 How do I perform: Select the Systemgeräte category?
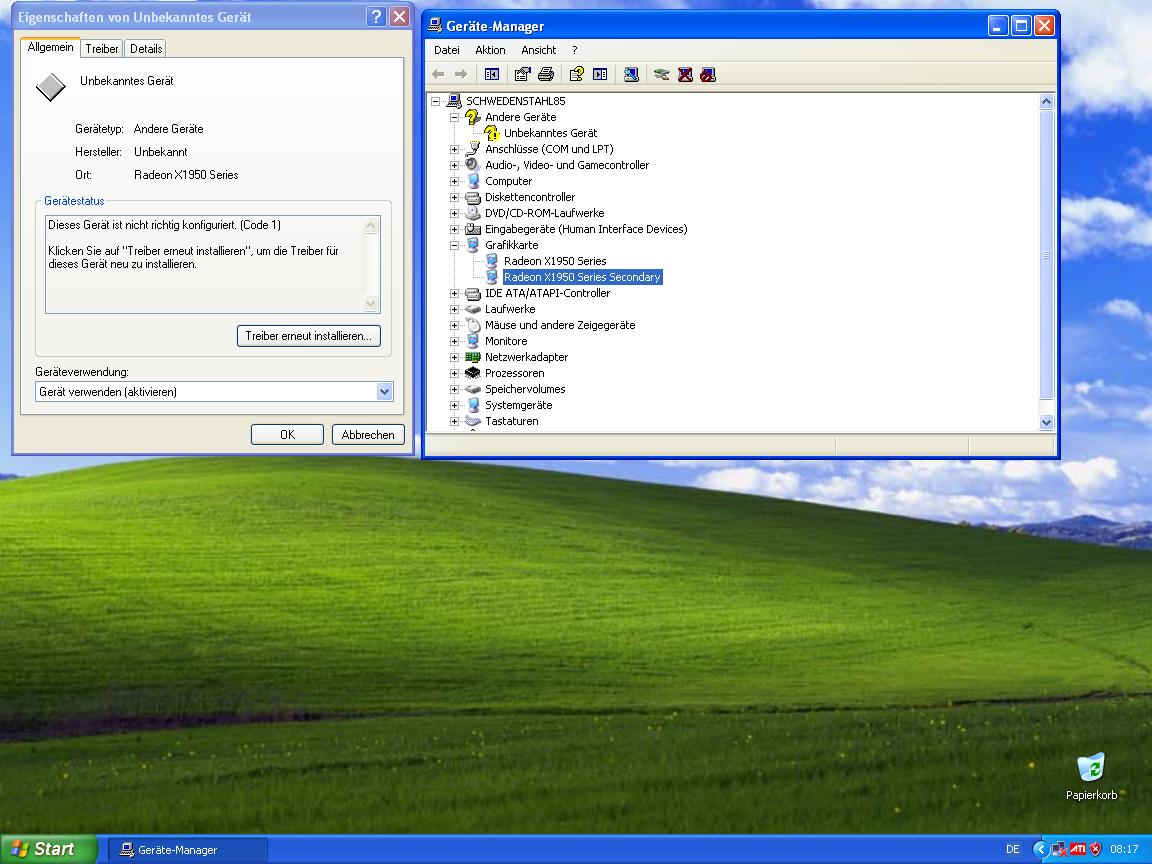(518, 405)
